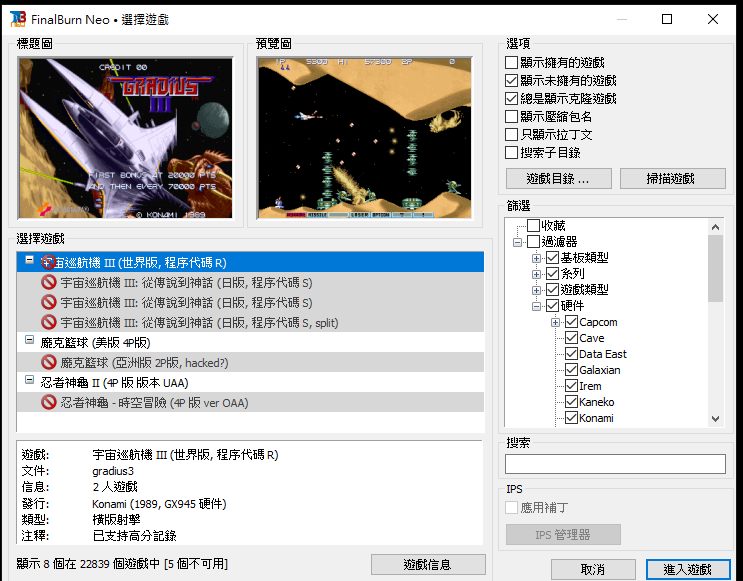This screenshot has width=743, height=581.
Task: Click the 已支持高分記錄 note text
Action: [134, 536]
